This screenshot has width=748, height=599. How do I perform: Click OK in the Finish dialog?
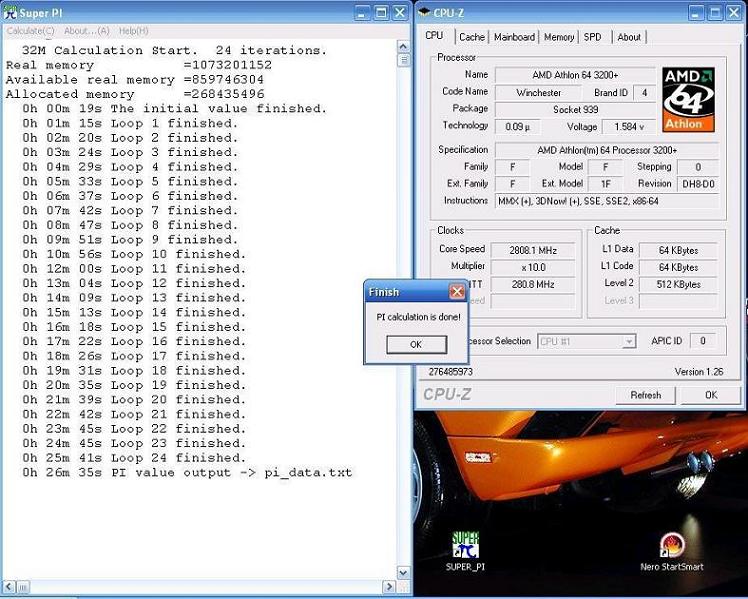(x=416, y=344)
